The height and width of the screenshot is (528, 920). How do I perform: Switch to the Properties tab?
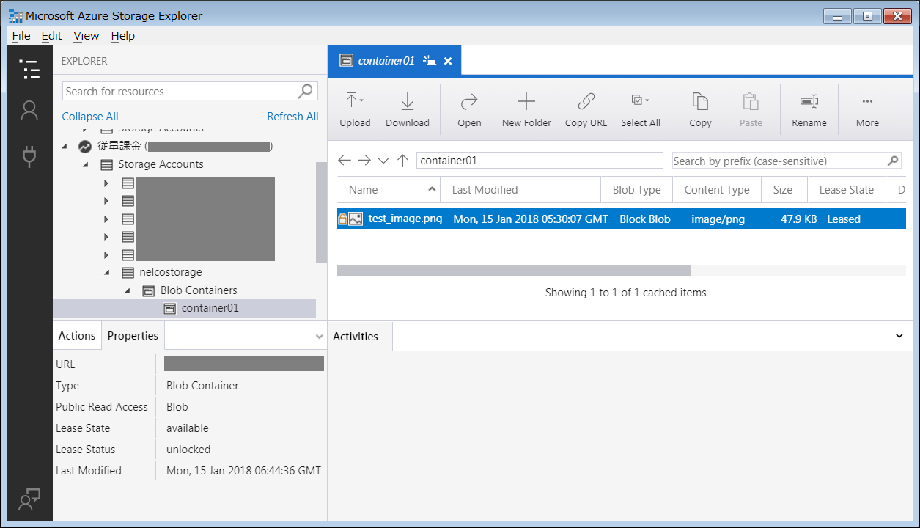[x=133, y=336]
